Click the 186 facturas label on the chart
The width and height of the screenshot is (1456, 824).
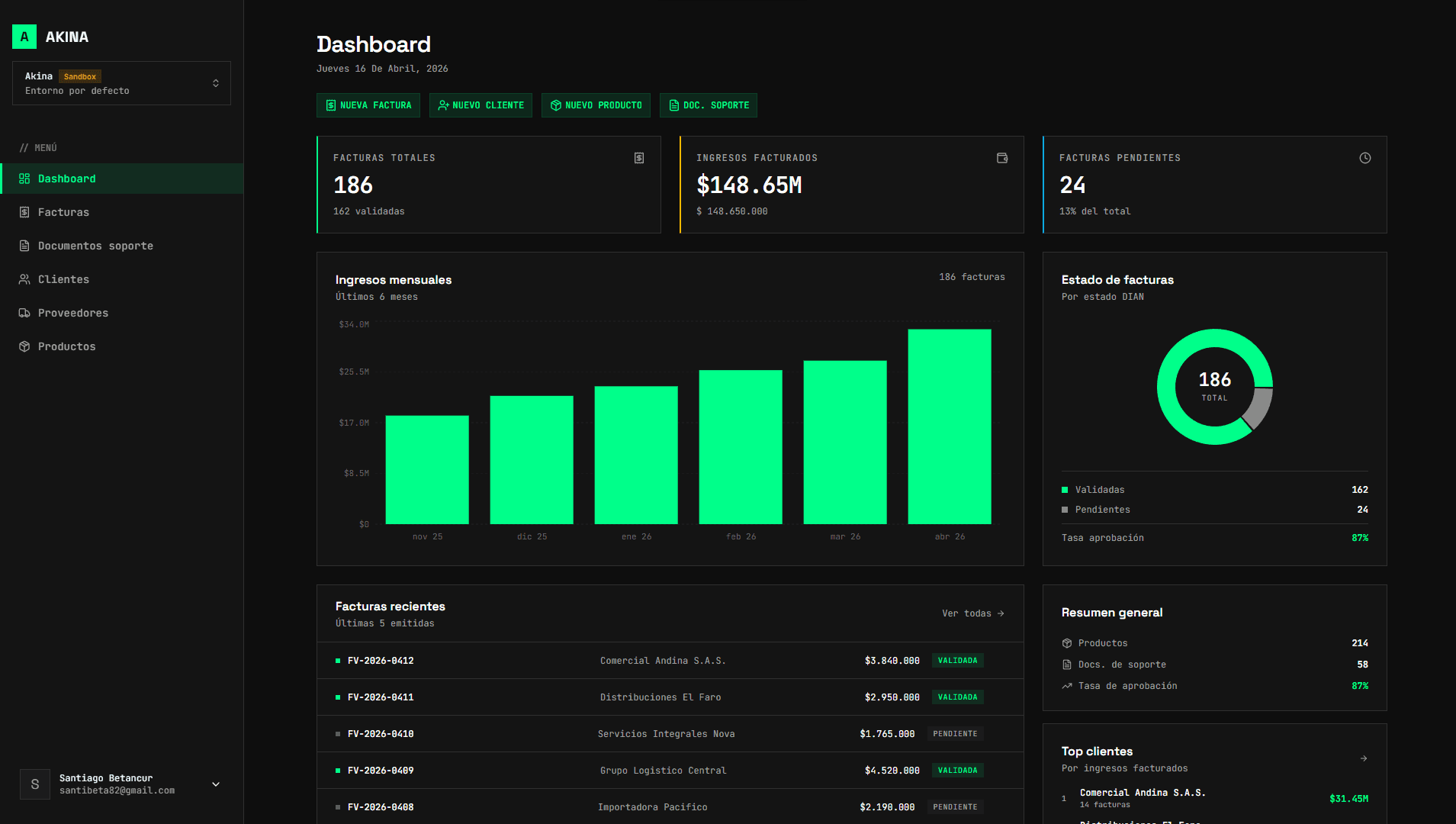coord(972,277)
